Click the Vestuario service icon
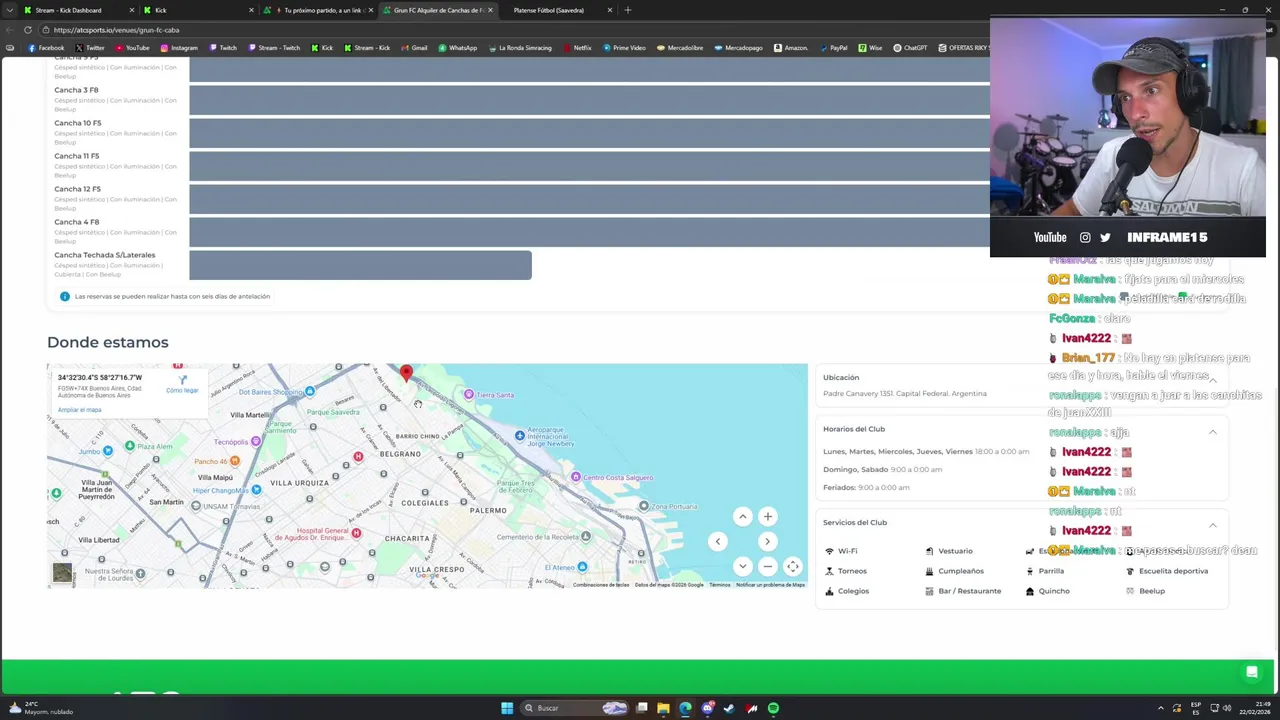 [x=929, y=551]
